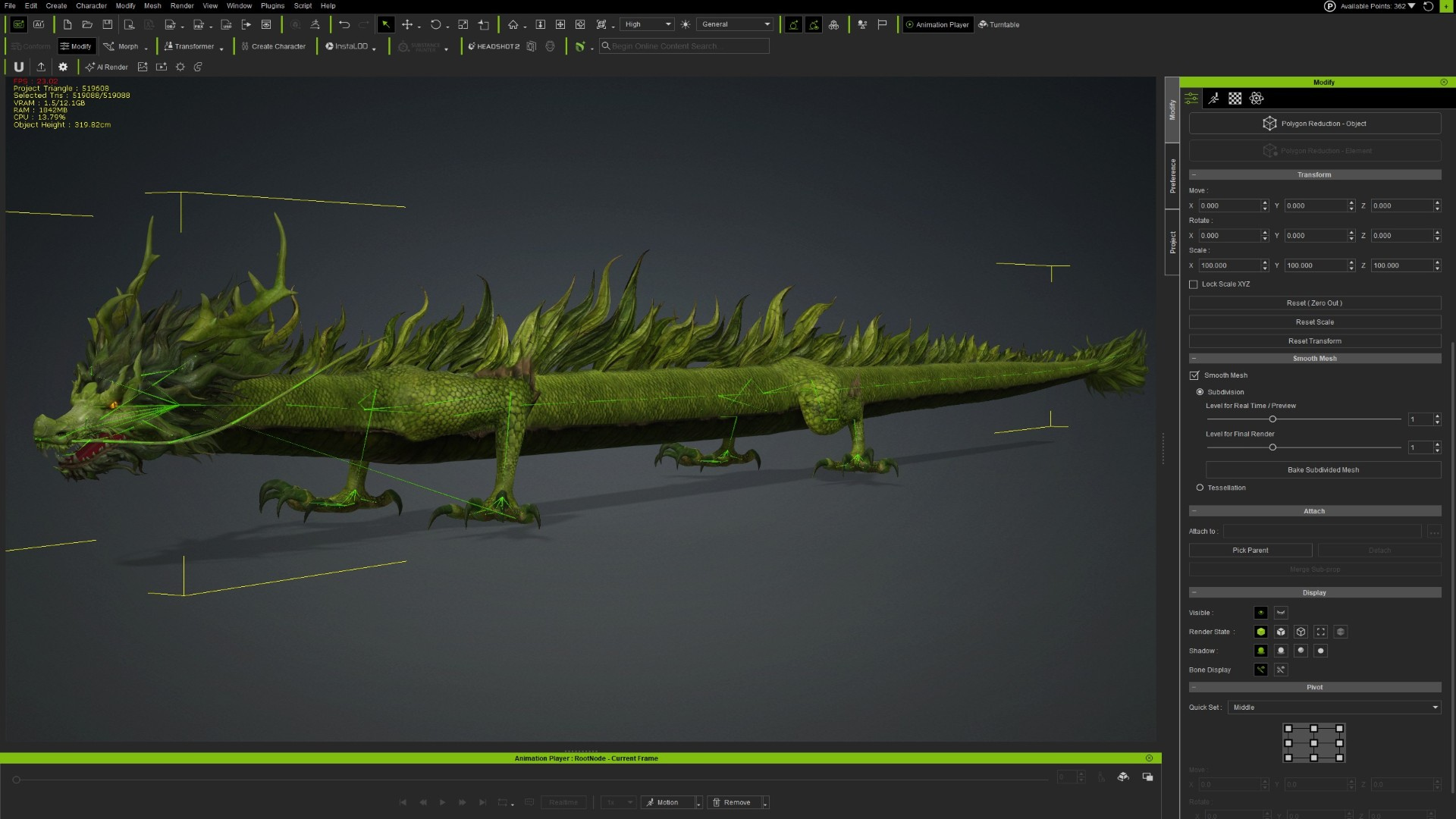Open the atom Physics tab icon
This screenshot has width=1456, height=819.
pos(1257,99)
